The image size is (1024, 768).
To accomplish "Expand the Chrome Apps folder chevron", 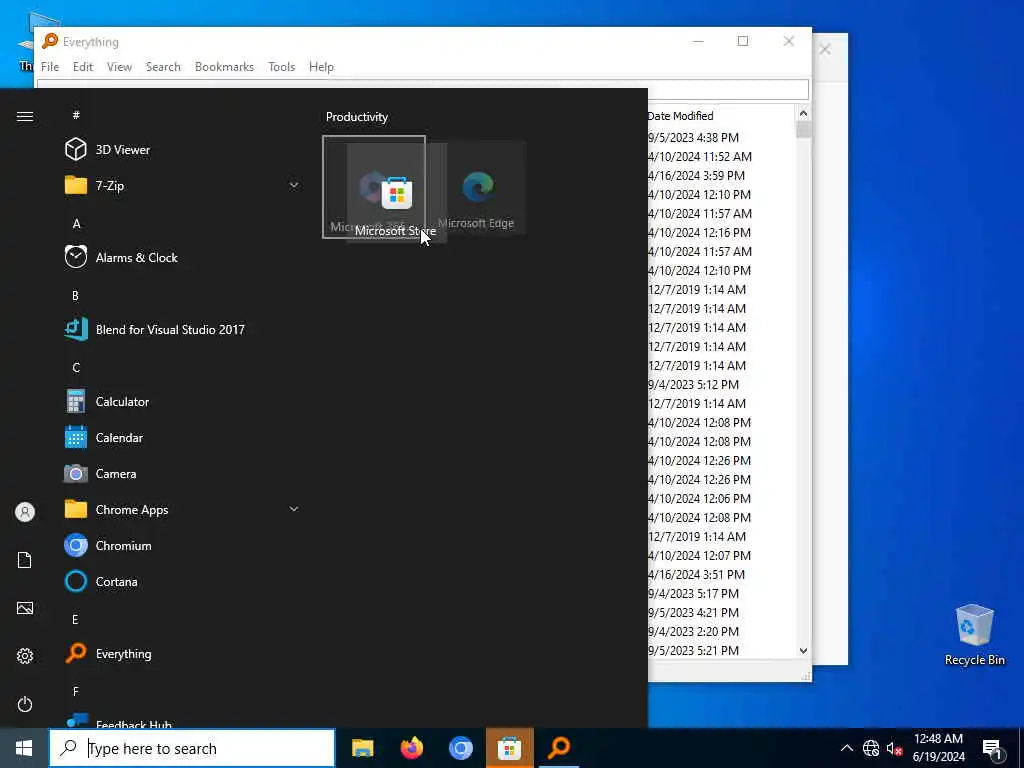I will (294, 509).
